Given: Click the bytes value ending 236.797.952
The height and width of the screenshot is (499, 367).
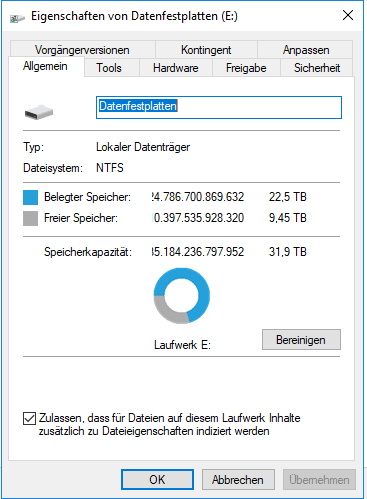Looking at the screenshot, I should coord(198,252).
